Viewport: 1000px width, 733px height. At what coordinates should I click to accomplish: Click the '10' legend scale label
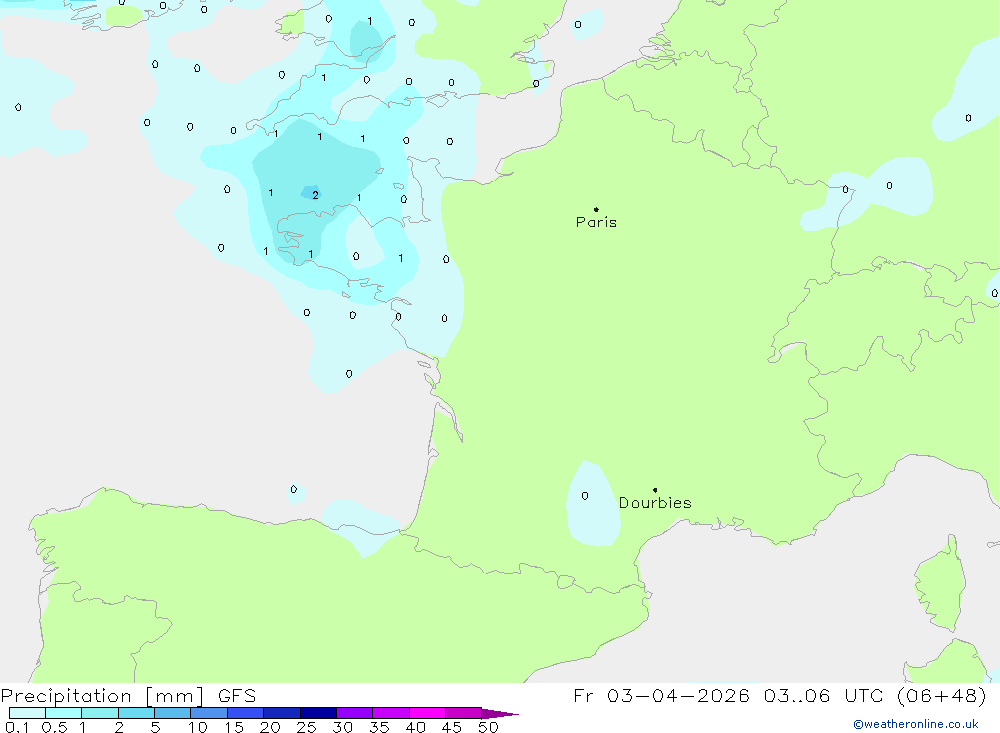click(x=198, y=727)
